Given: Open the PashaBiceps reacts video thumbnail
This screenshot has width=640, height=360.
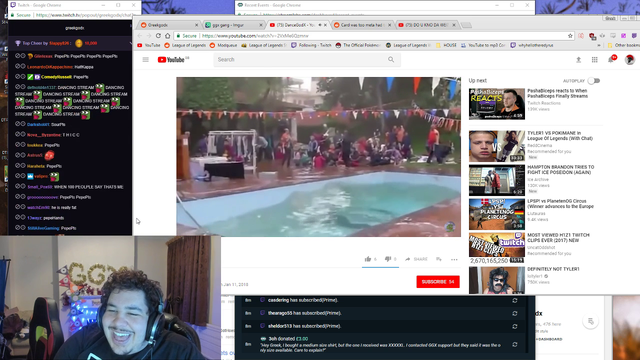Looking at the screenshot, I should 497,104.
